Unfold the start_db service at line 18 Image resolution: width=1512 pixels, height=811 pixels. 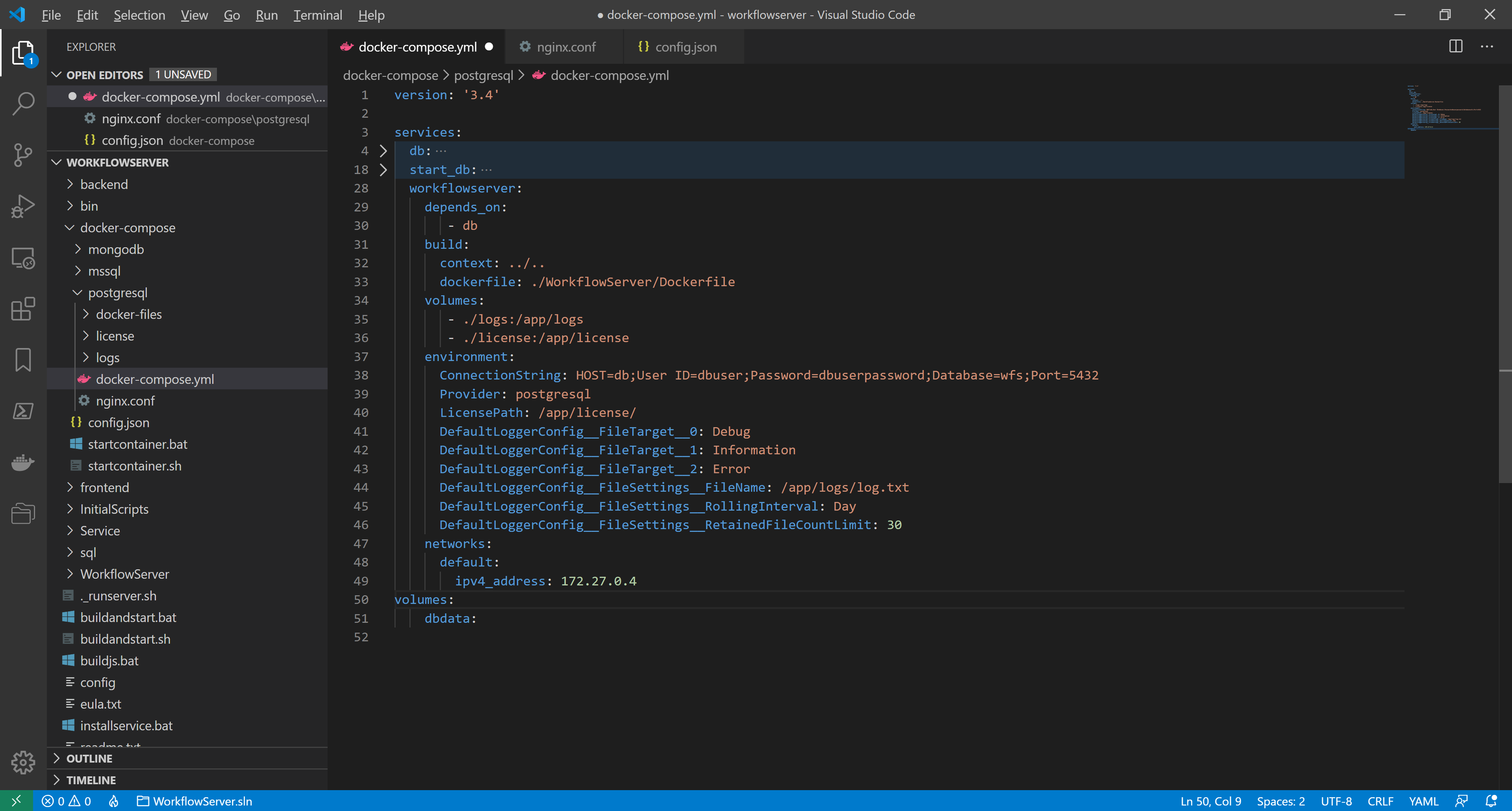coord(383,170)
